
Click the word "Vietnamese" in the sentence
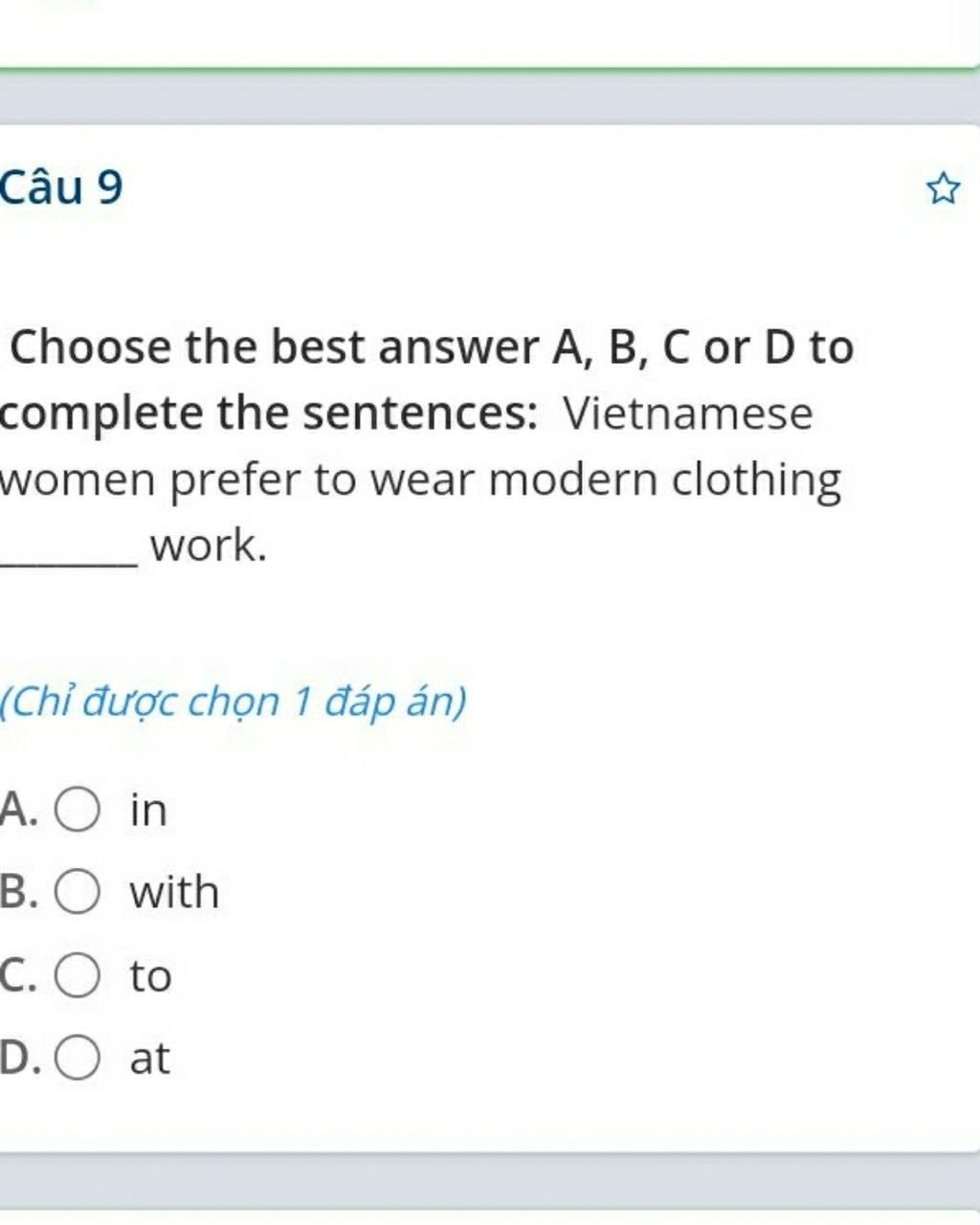click(x=688, y=413)
